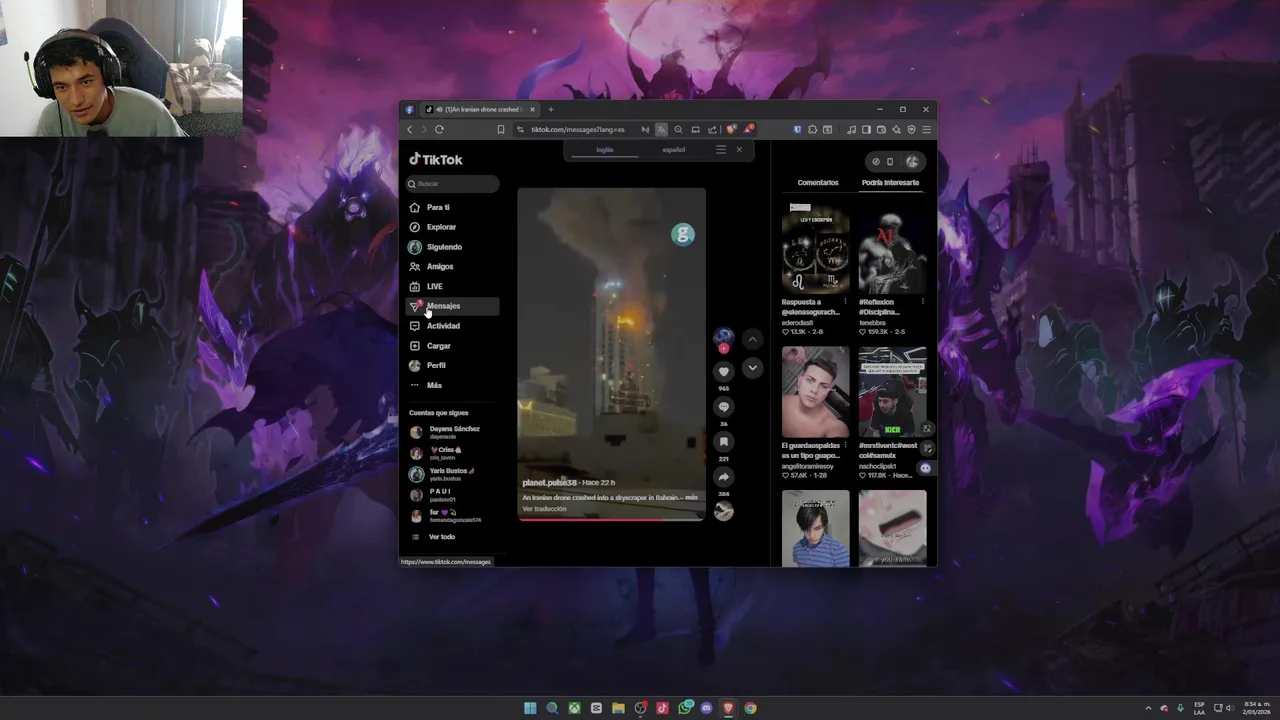This screenshot has width=1280, height=720.
Task: Click Ver traducción under video caption
Action: (x=544, y=509)
